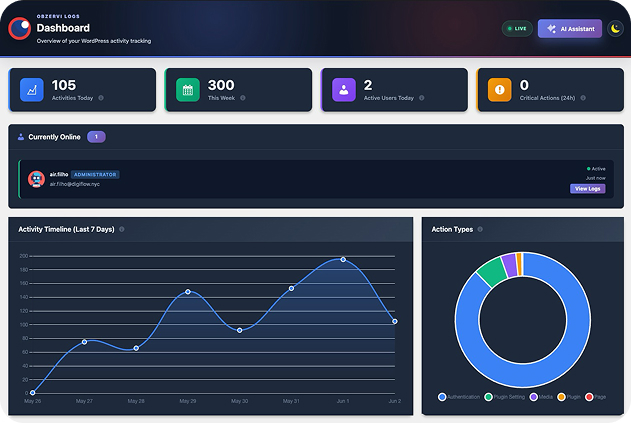Screen dimensions: 631x423
Task: Show info tooltip for Activities Today
Action: click(x=101, y=98)
